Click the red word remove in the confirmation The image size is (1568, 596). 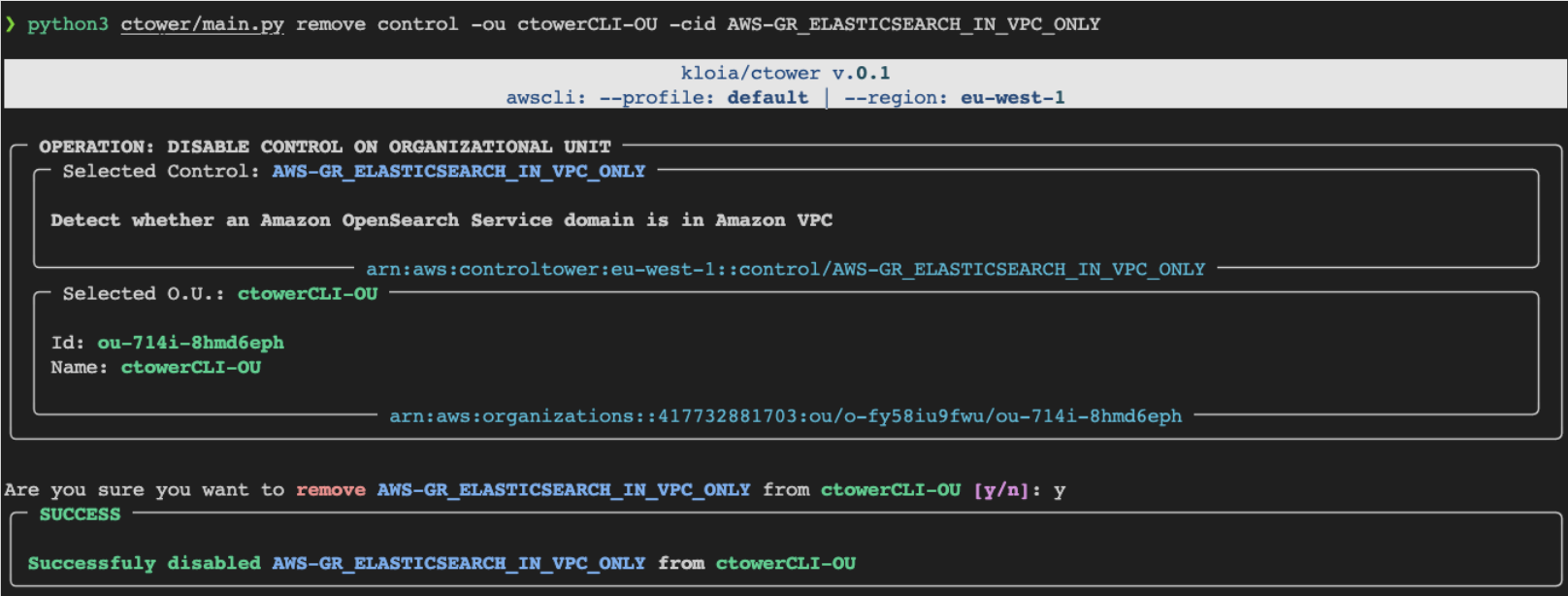pyautogui.click(x=330, y=489)
